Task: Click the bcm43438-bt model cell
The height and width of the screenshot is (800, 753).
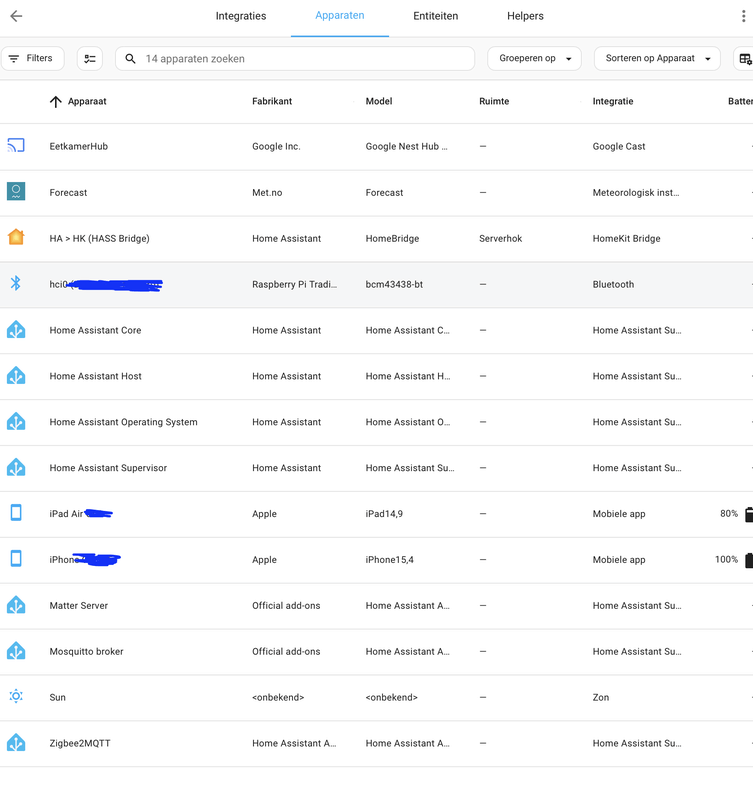Action: pos(394,284)
